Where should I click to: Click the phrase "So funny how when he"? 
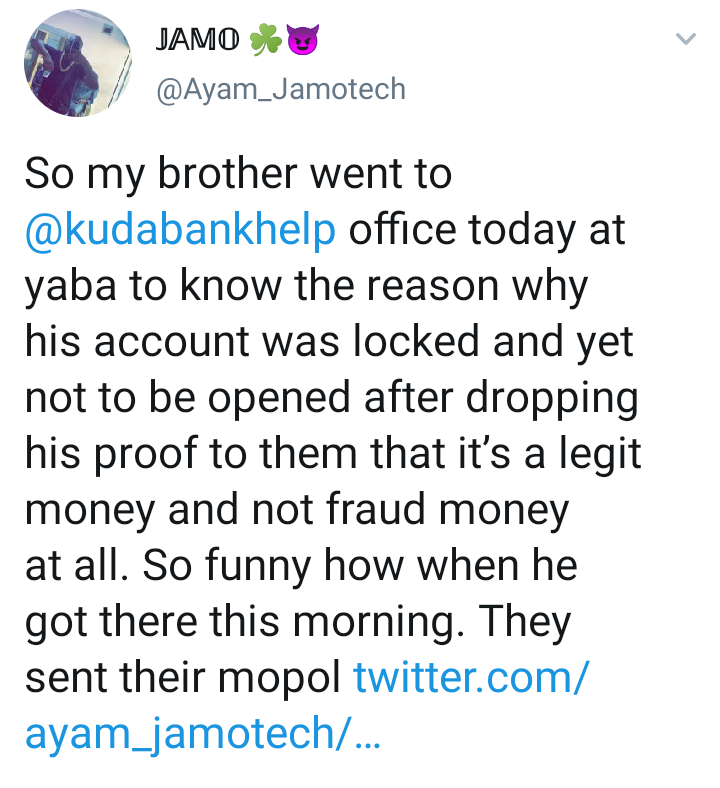(362, 567)
